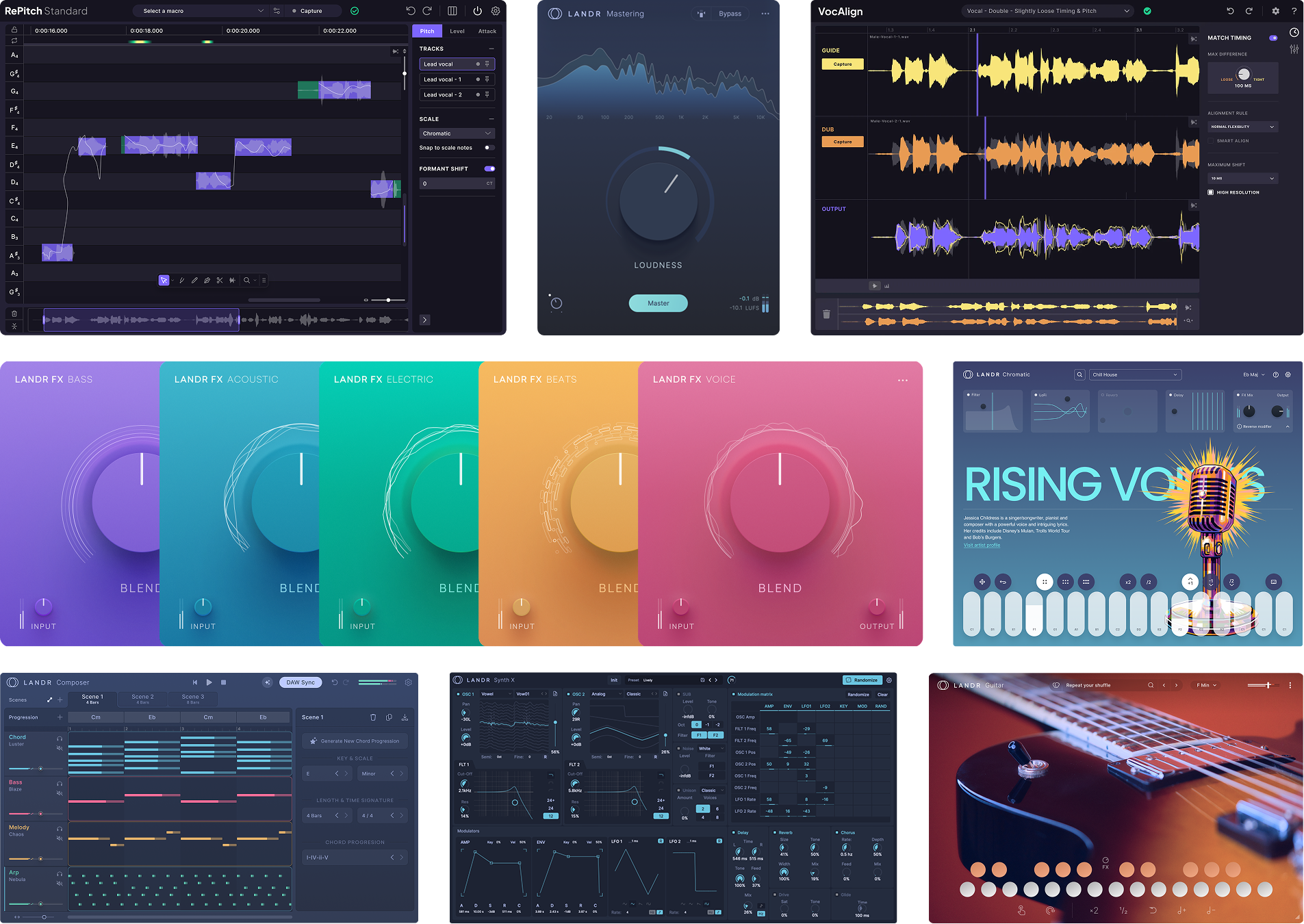1304x924 pixels.
Task: Select the Pitch tab in RePitch
Action: click(x=427, y=31)
